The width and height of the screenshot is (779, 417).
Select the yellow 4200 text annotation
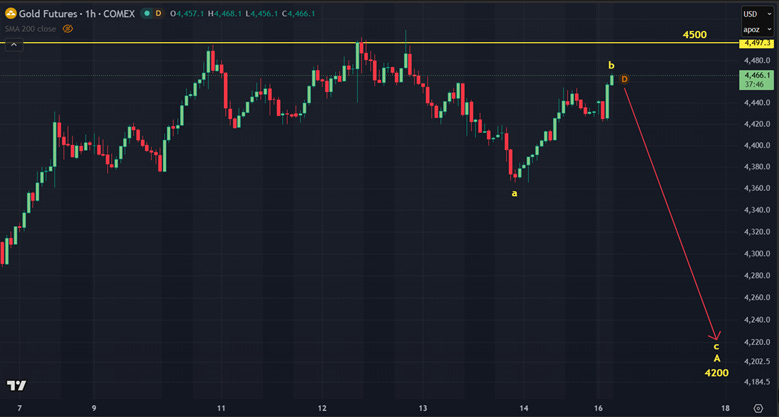716,373
